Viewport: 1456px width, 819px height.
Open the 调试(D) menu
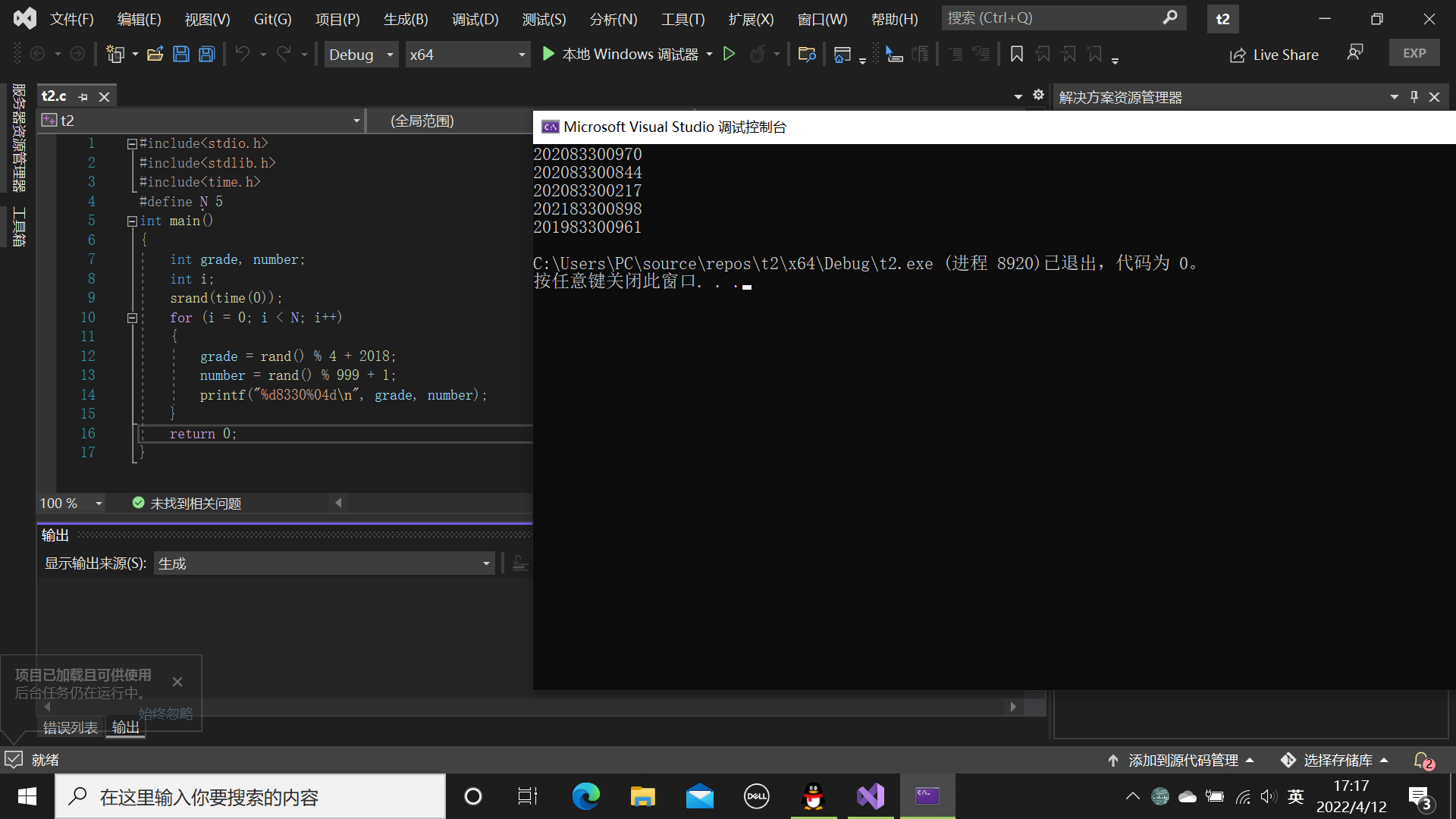click(475, 19)
